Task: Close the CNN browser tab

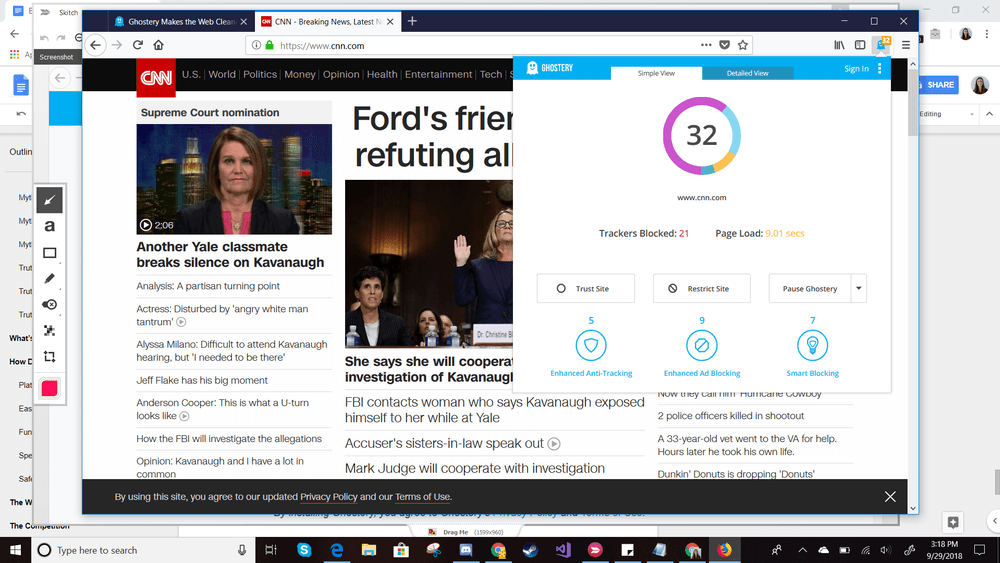Action: [390, 22]
